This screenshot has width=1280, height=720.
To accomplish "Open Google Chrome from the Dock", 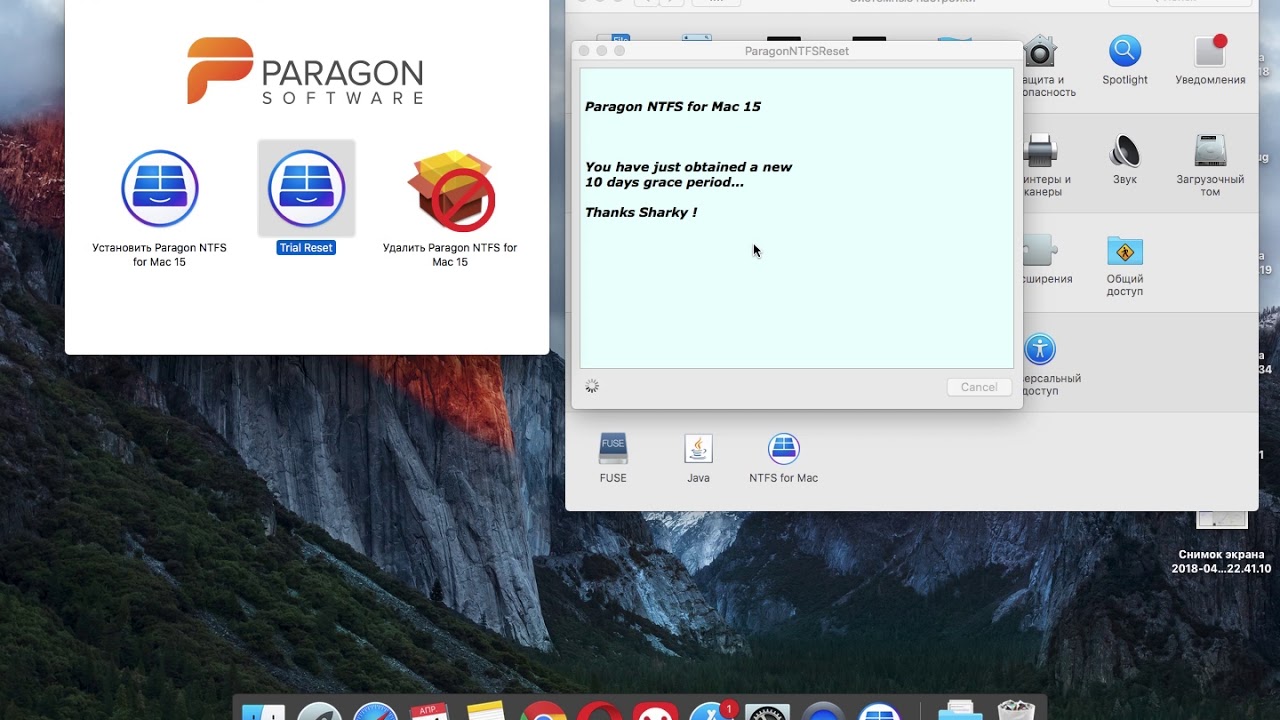I will pos(543,711).
